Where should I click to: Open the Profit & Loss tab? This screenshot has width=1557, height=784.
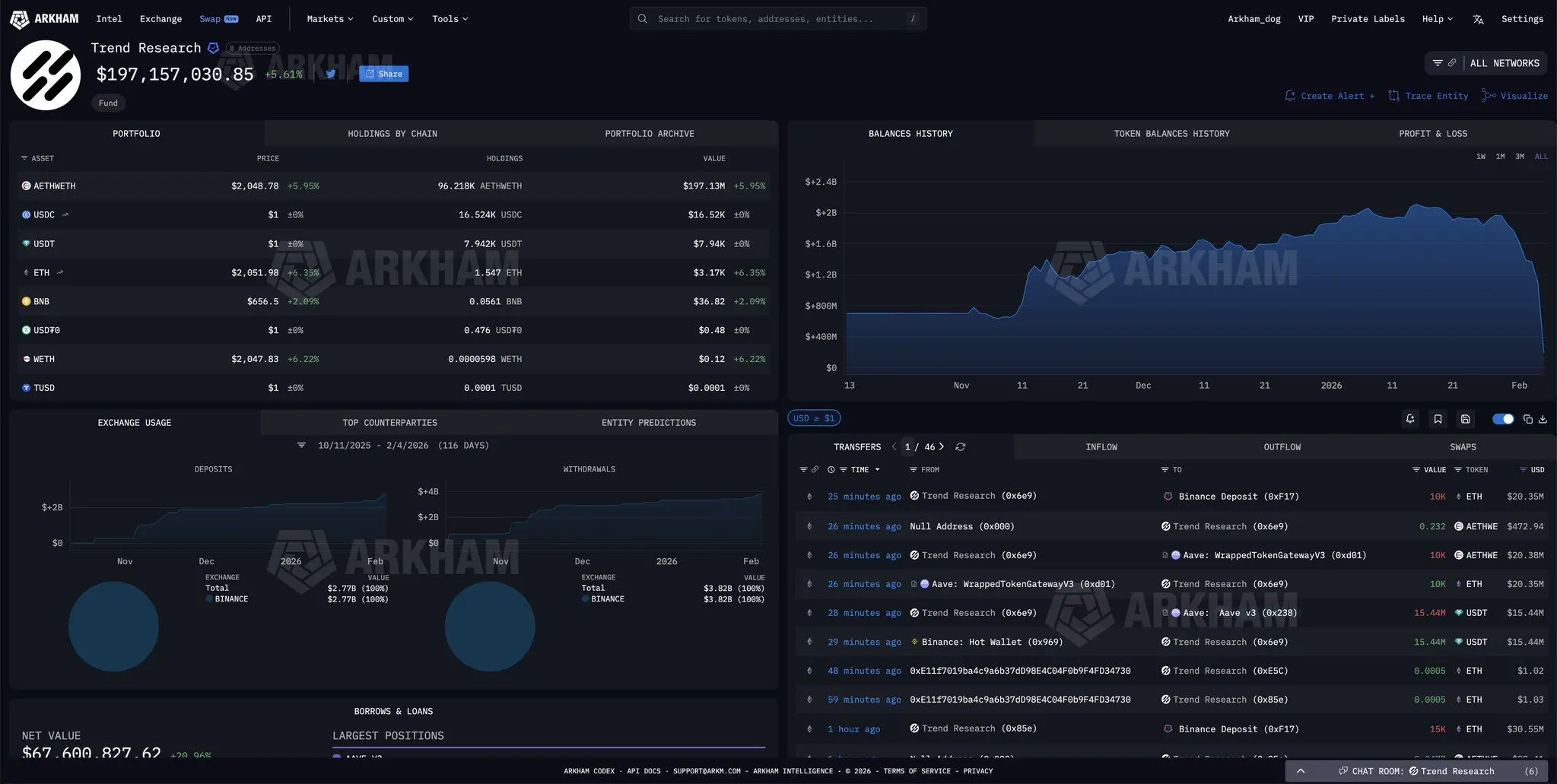coord(1433,134)
